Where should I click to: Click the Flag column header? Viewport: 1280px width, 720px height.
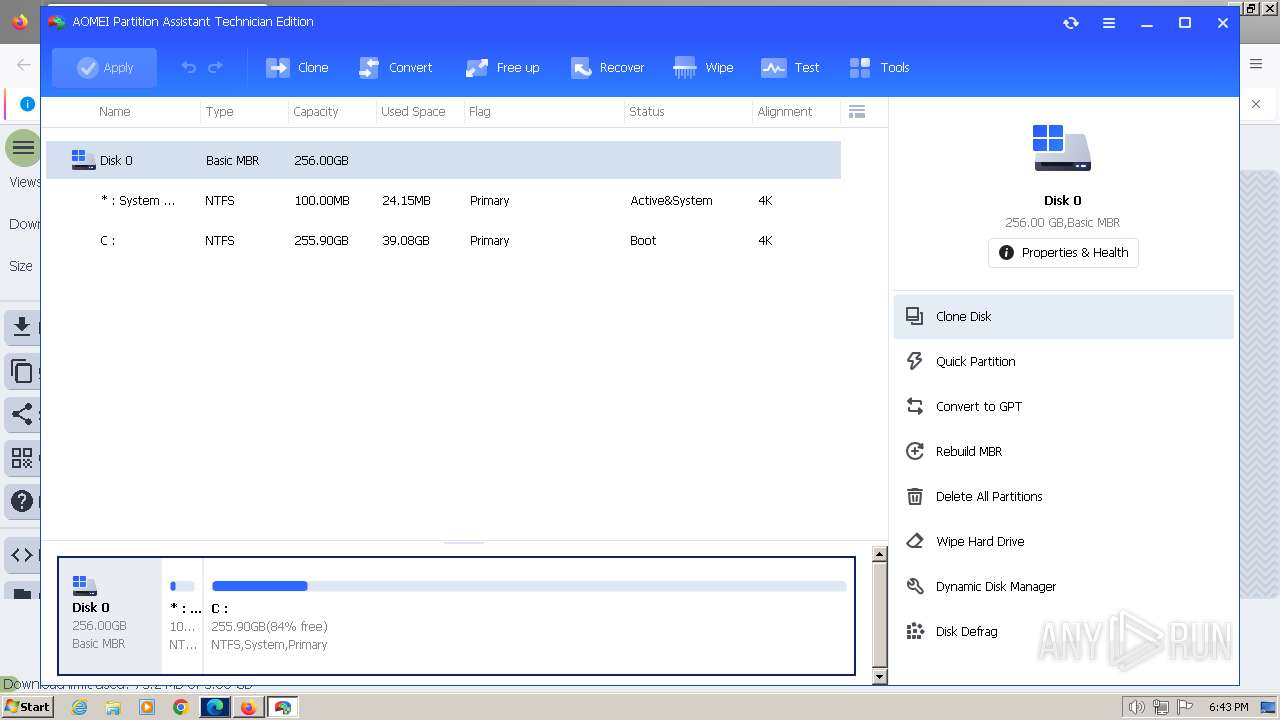(x=480, y=111)
